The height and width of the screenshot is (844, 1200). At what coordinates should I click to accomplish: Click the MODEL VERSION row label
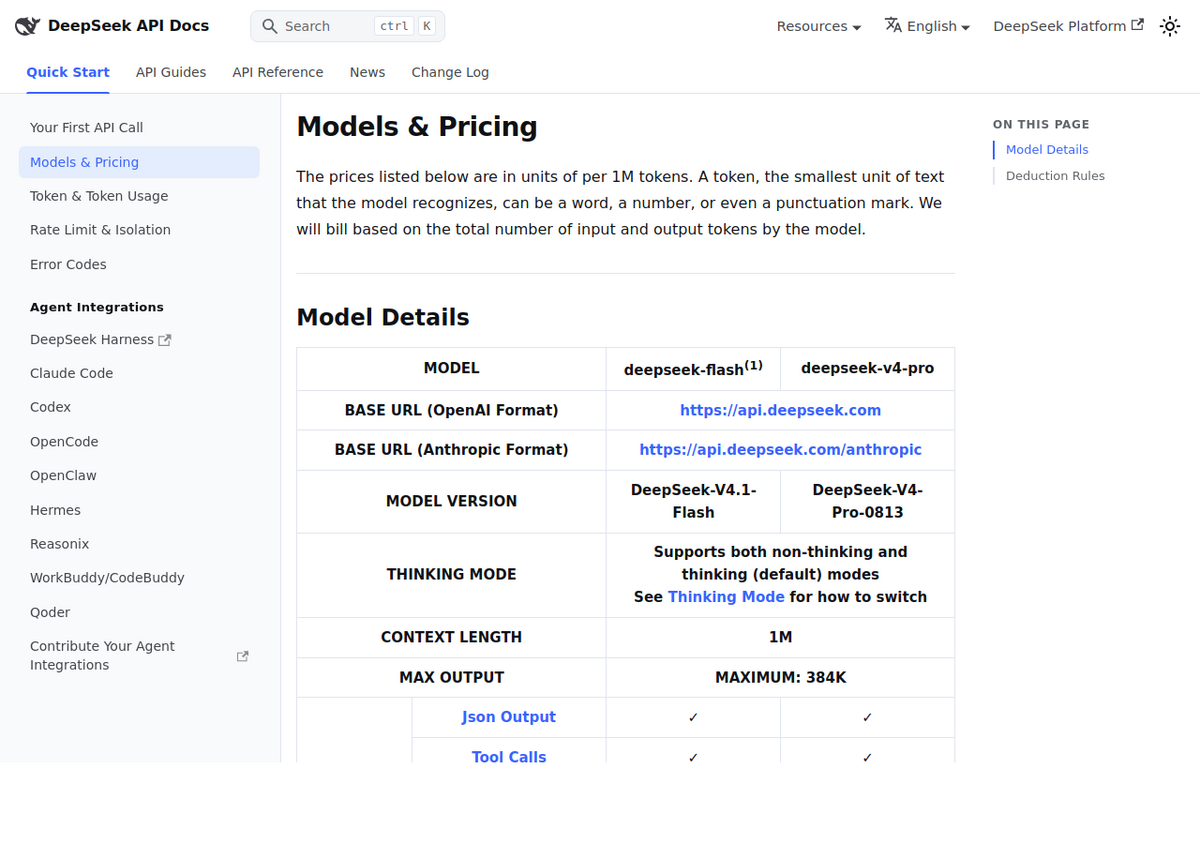[451, 501]
